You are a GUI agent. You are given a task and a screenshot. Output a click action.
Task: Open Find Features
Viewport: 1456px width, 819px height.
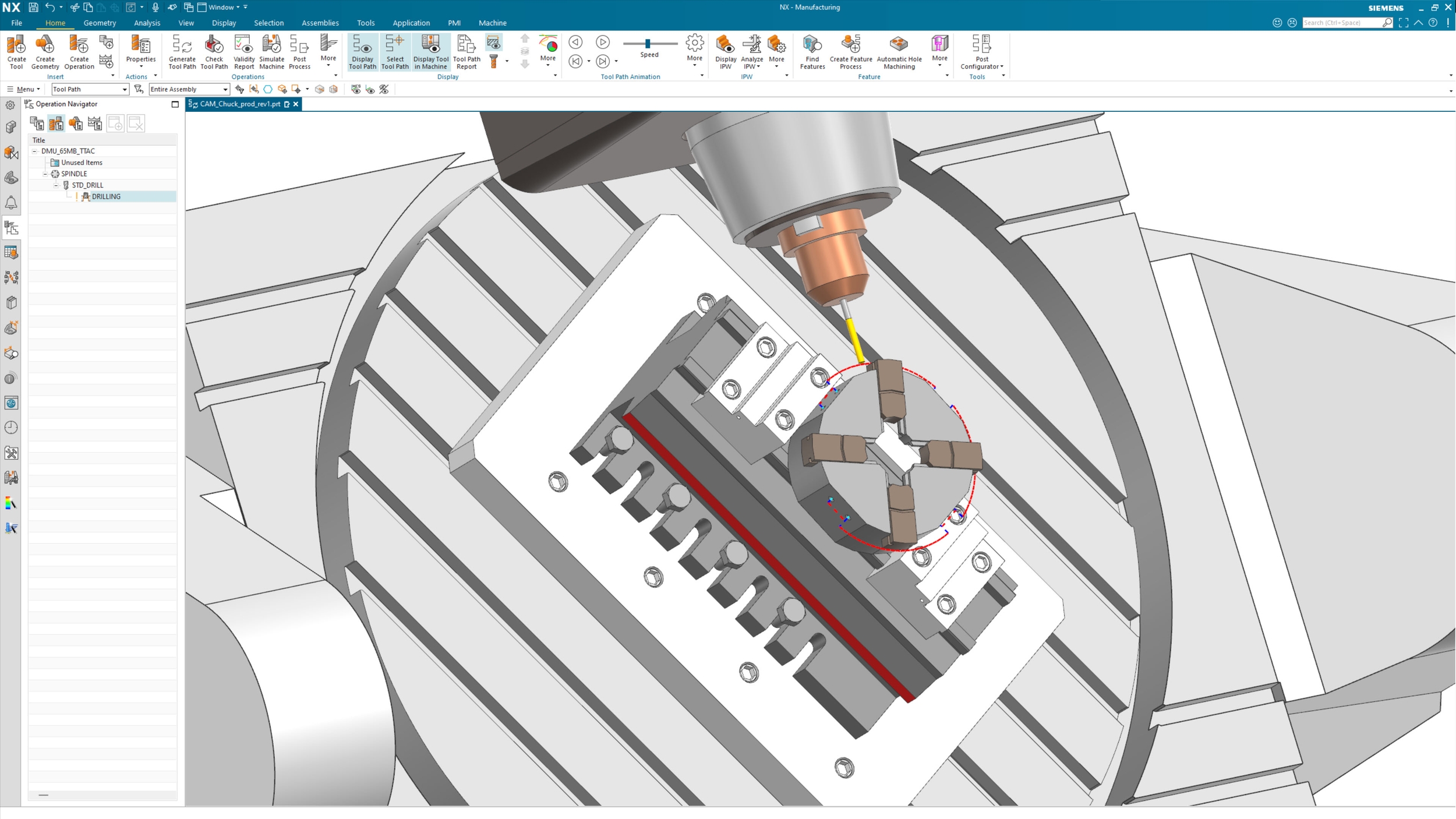(x=812, y=52)
